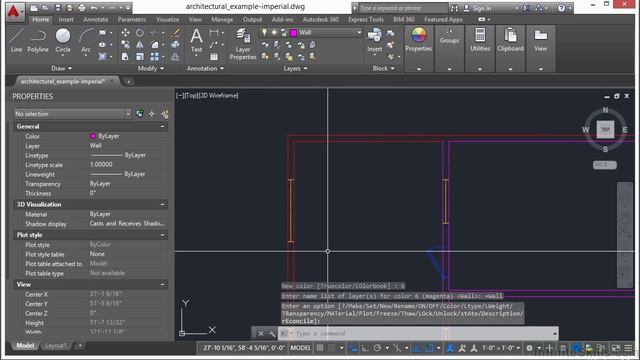Click the customize wrench icon on command line
This screenshot has height=360, width=640.
pos(272,334)
